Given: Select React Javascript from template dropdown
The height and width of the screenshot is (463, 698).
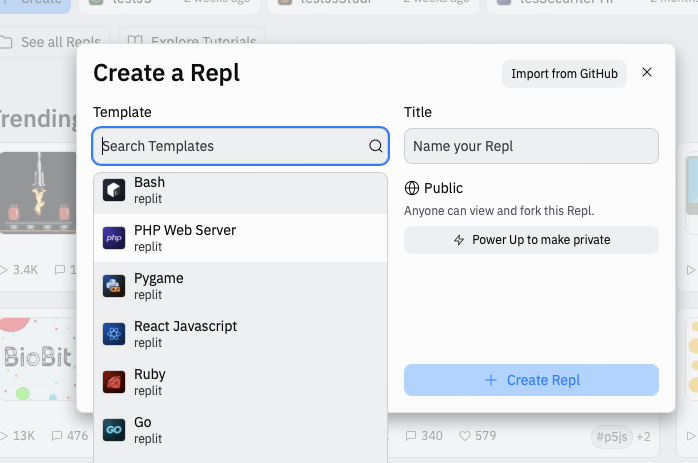Looking at the screenshot, I should coord(185,326).
